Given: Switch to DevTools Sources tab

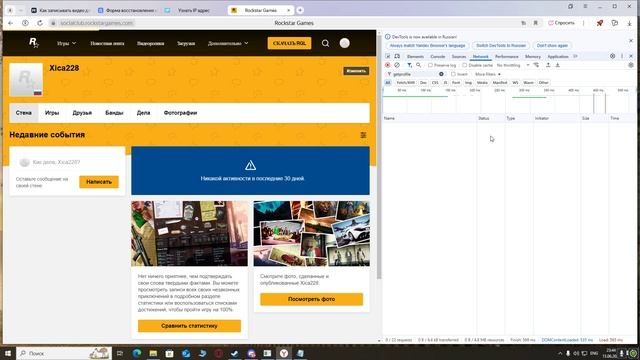Looking at the screenshot, I should tap(459, 56).
